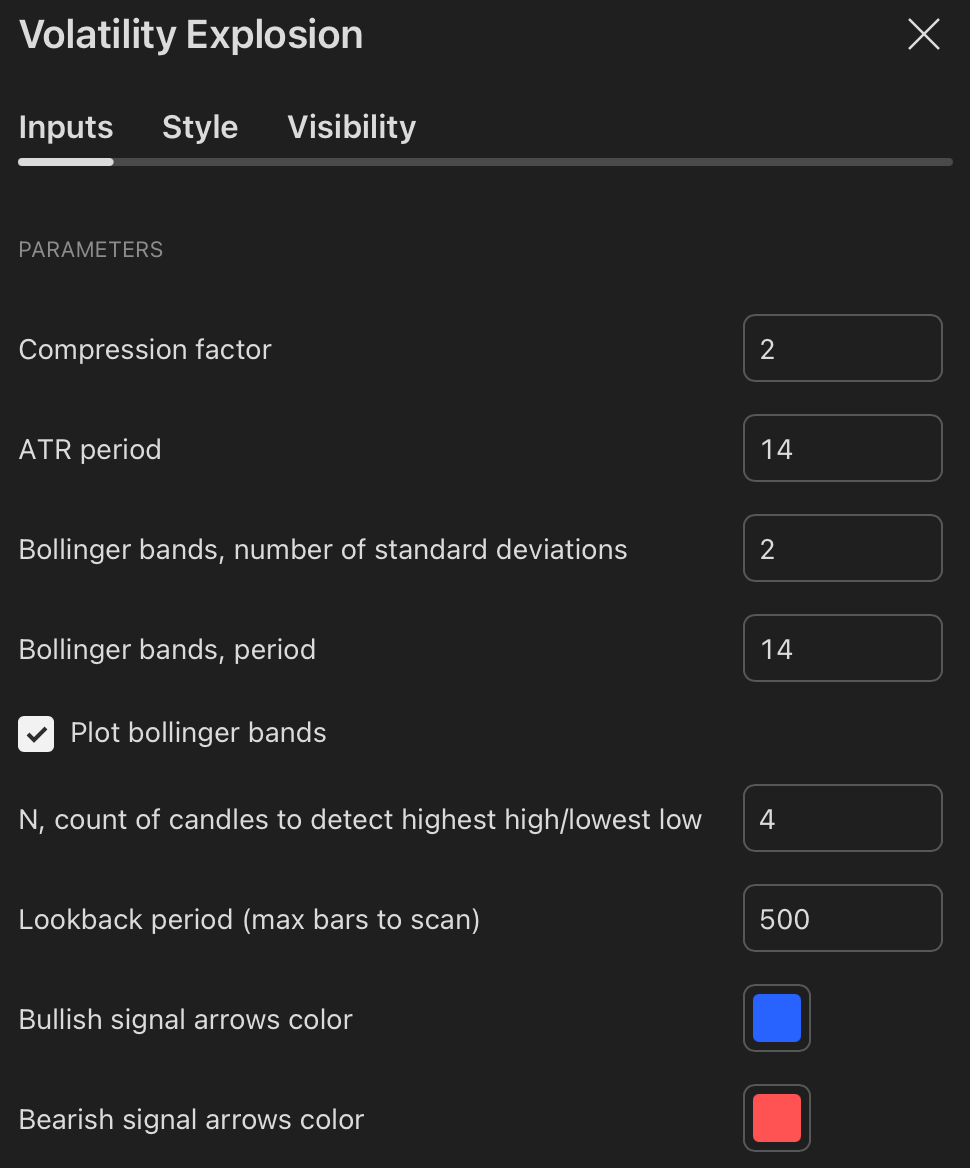The width and height of the screenshot is (970, 1168).
Task: Click the Compression factor label
Action: click(145, 349)
